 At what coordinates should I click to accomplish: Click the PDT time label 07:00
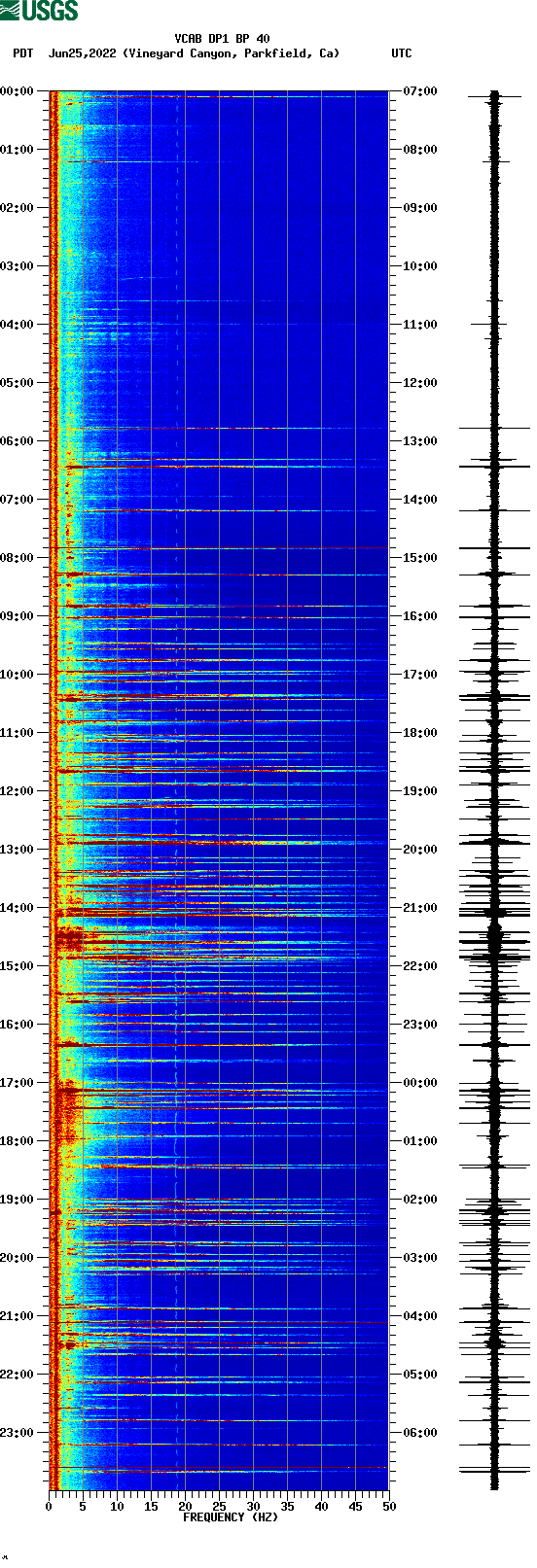pyautogui.click(x=17, y=500)
